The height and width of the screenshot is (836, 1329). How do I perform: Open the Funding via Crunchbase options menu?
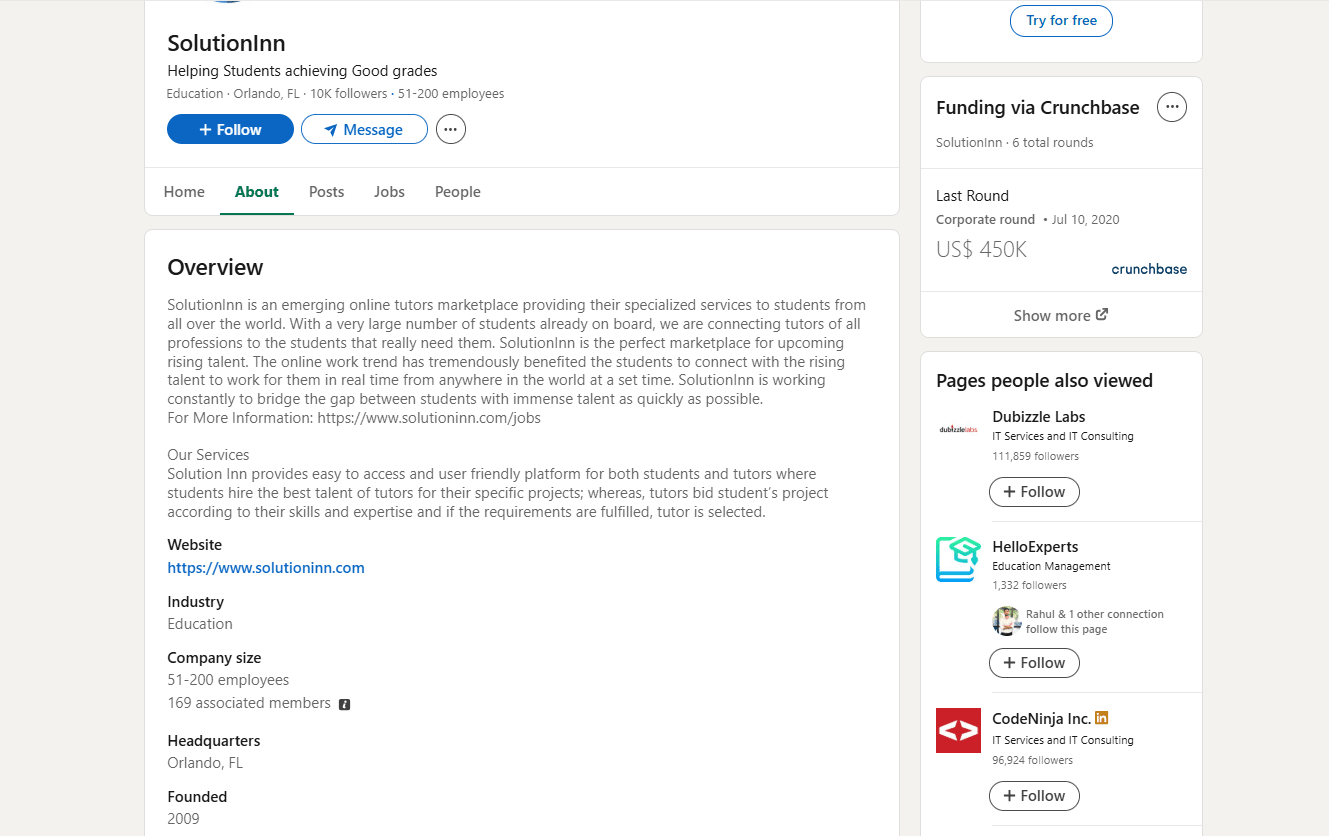(x=1171, y=107)
